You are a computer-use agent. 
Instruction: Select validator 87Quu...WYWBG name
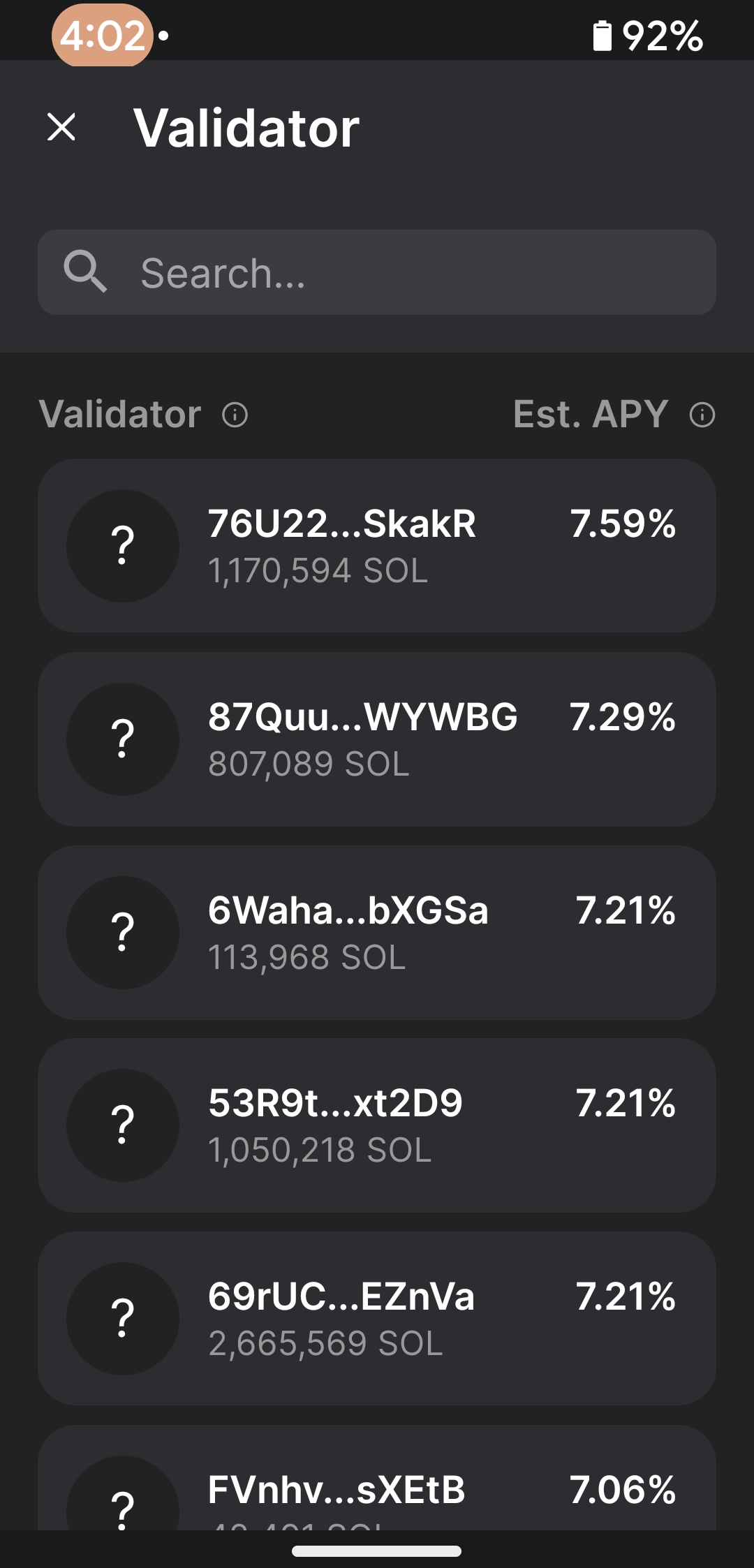click(363, 717)
